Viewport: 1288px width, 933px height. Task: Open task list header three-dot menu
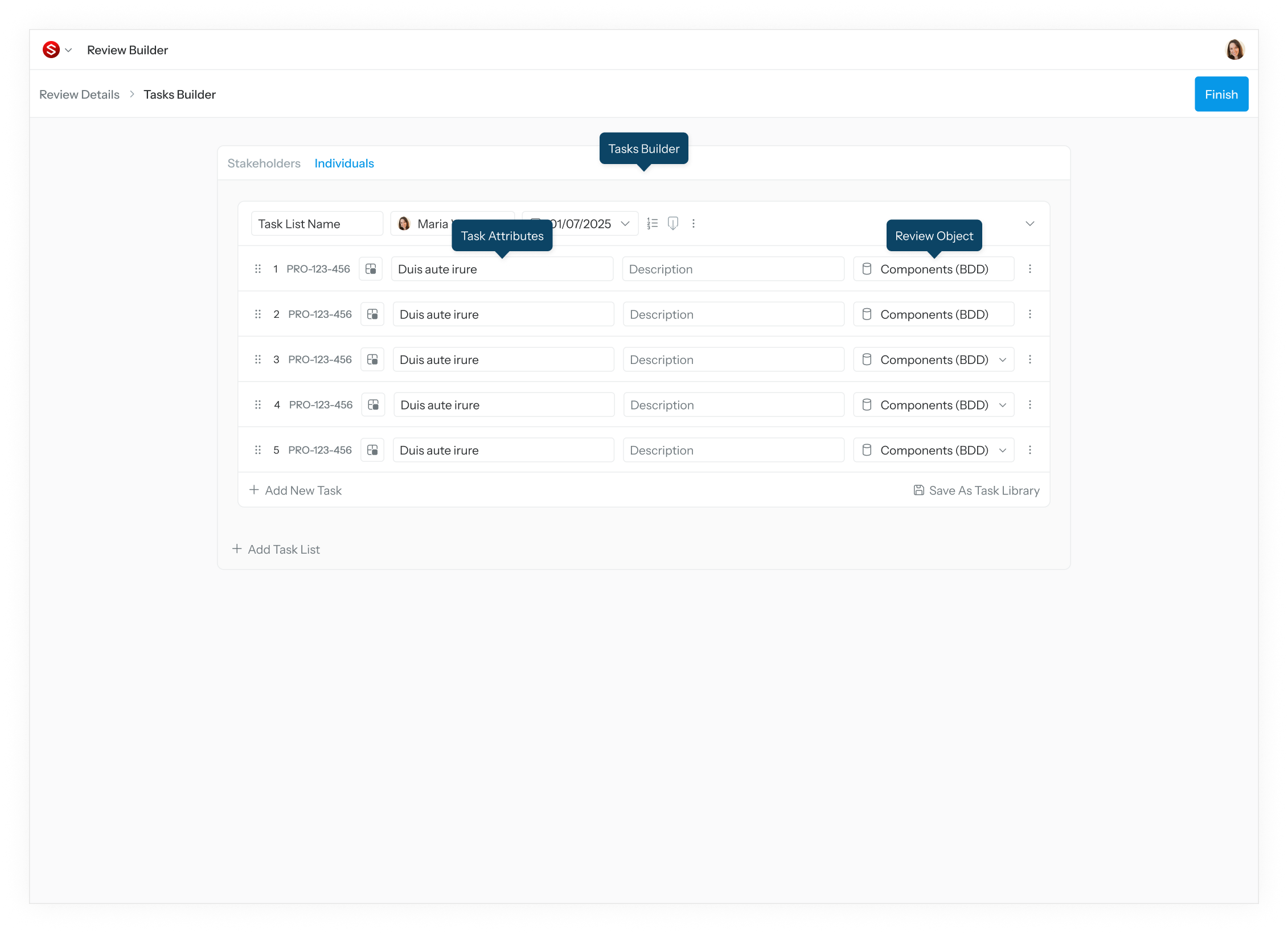point(694,224)
